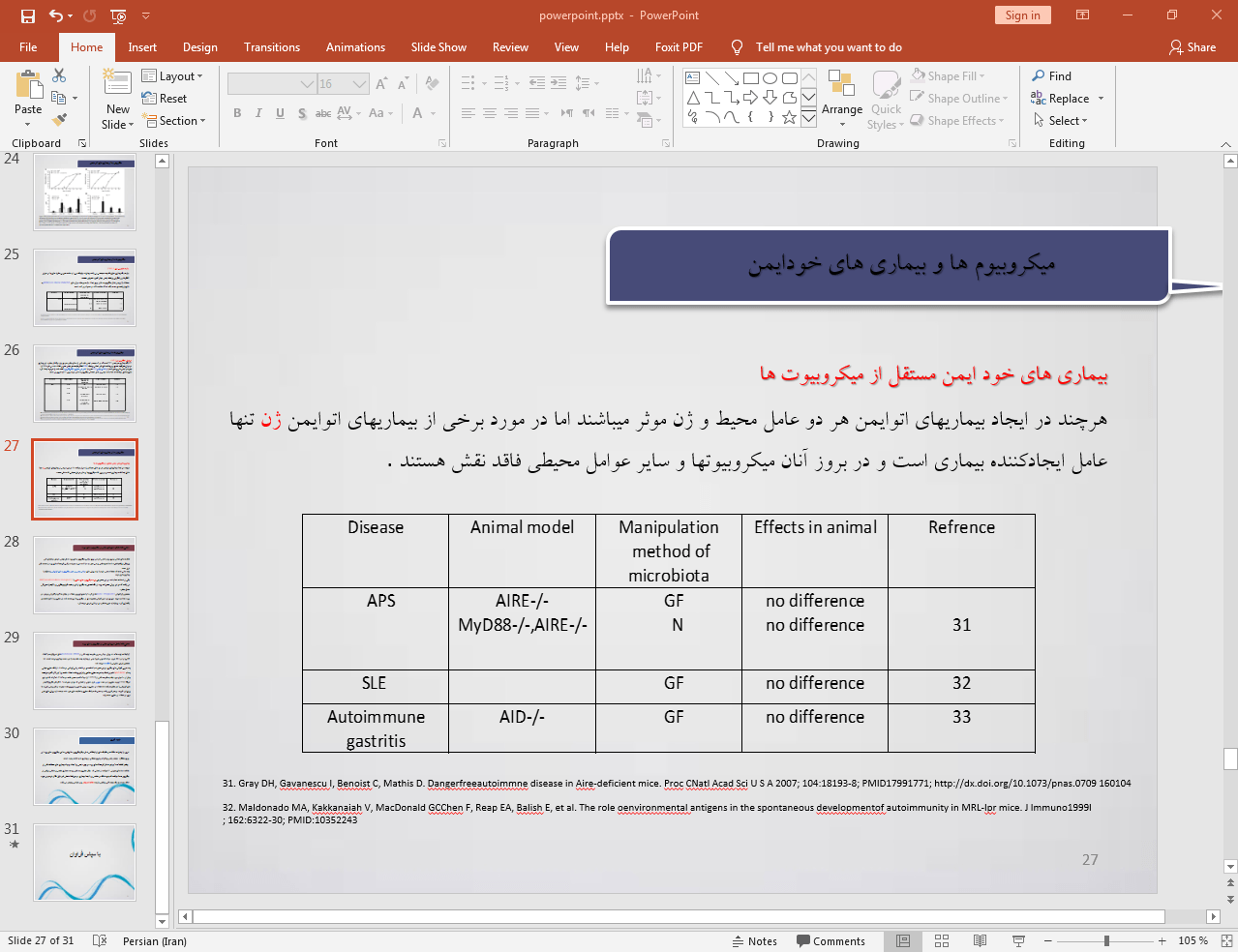Image resolution: width=1238 pixels, height=952 pixels.
Task: Switch to Normal view in status bar
Action: click(903, 941)
